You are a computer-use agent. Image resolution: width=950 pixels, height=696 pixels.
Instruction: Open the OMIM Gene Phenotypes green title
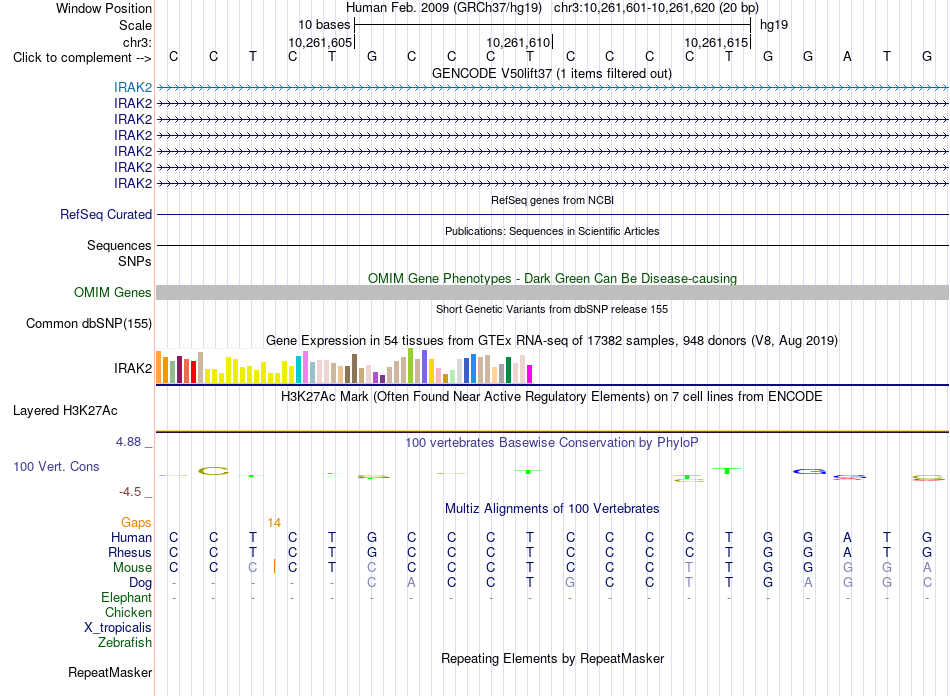552,279
